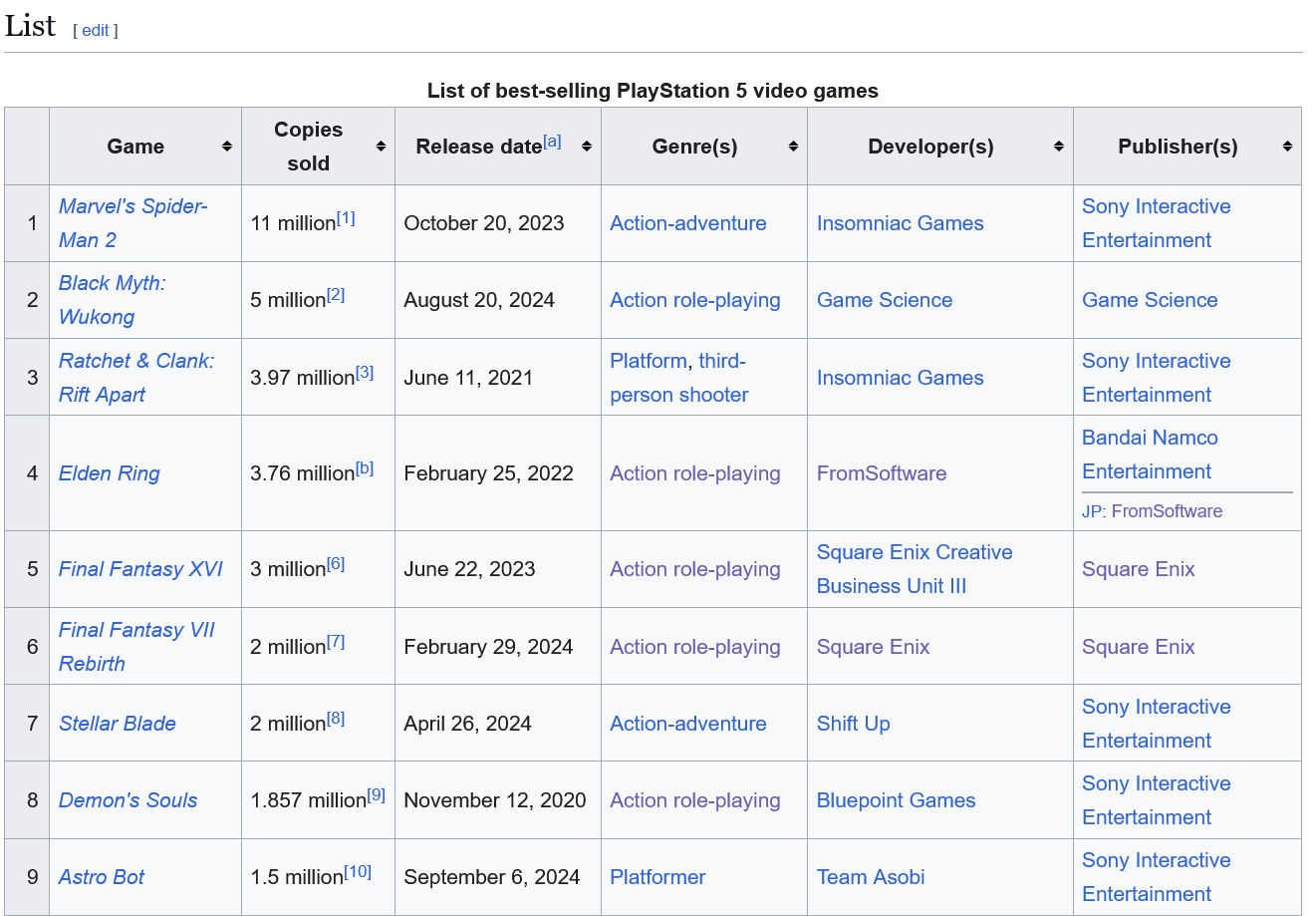Open Game Science publisher link

[x=1150, y=300]
